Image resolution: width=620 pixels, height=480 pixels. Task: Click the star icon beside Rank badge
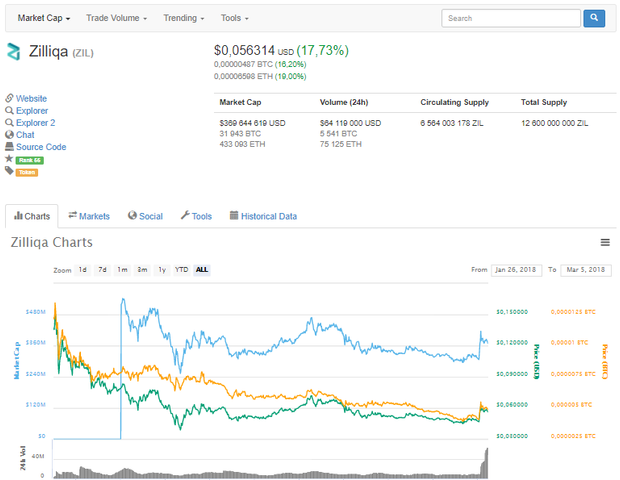9,159
